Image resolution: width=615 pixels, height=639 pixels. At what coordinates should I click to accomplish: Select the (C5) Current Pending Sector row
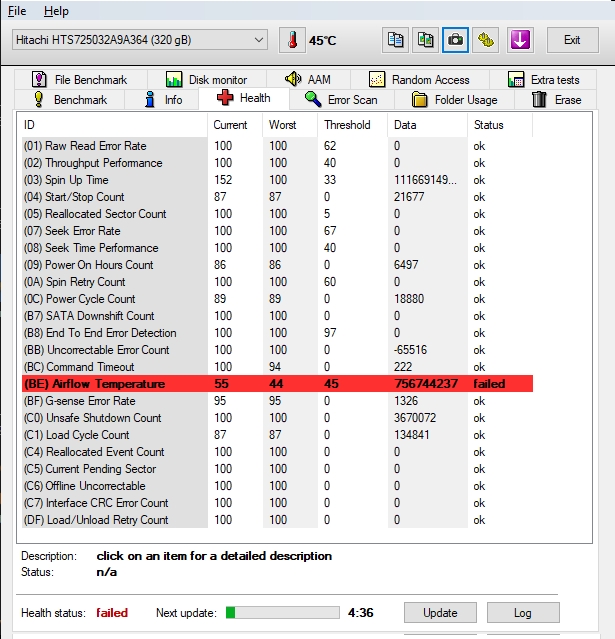point(277,469)
